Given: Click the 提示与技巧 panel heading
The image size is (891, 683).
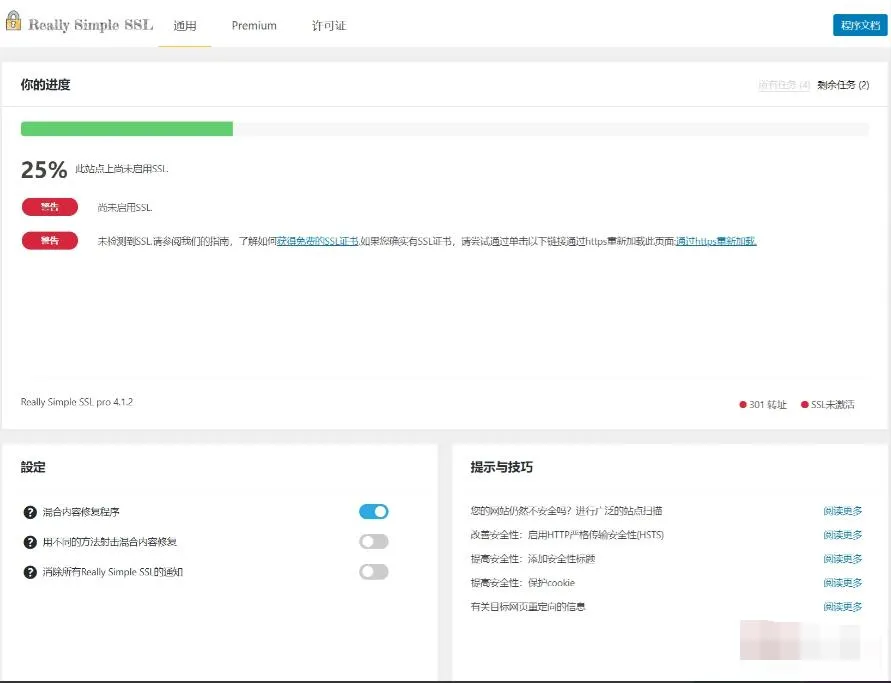Looking at the screenshot, I should 502,467.
